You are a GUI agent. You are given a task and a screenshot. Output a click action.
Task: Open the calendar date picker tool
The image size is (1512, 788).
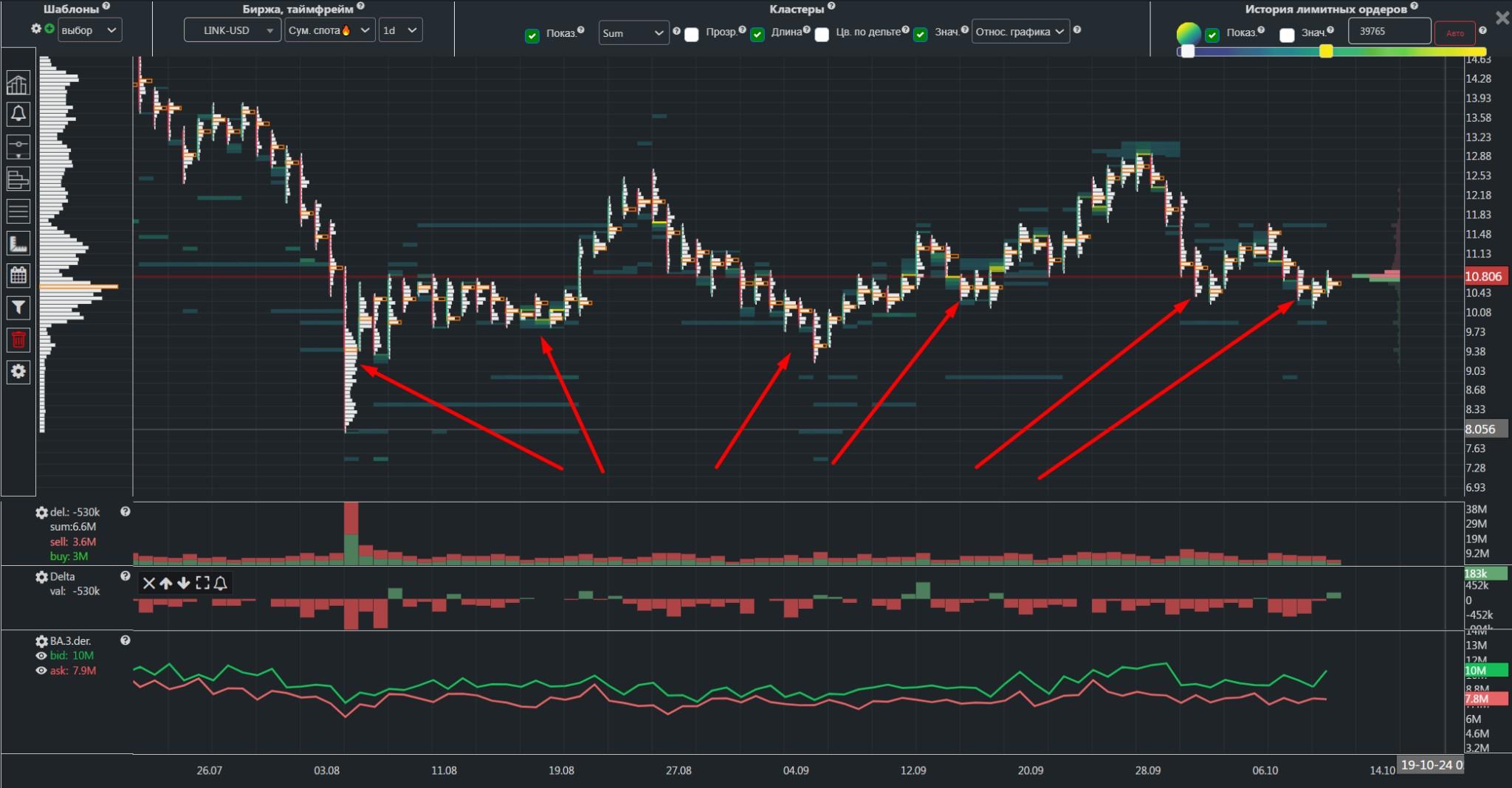pyautogui.click(x=18, y=275)
